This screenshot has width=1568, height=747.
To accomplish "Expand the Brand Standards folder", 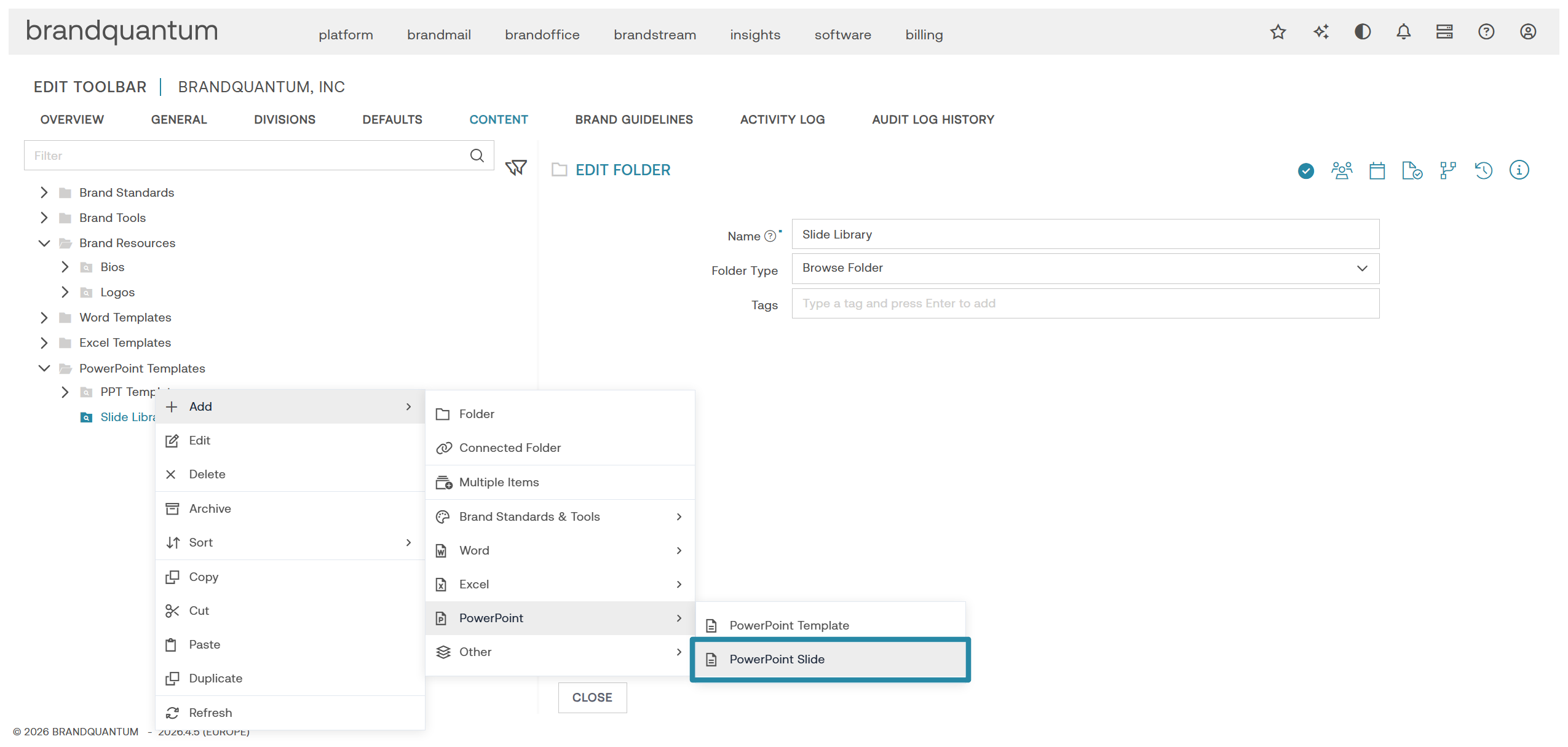I will 44,192.
